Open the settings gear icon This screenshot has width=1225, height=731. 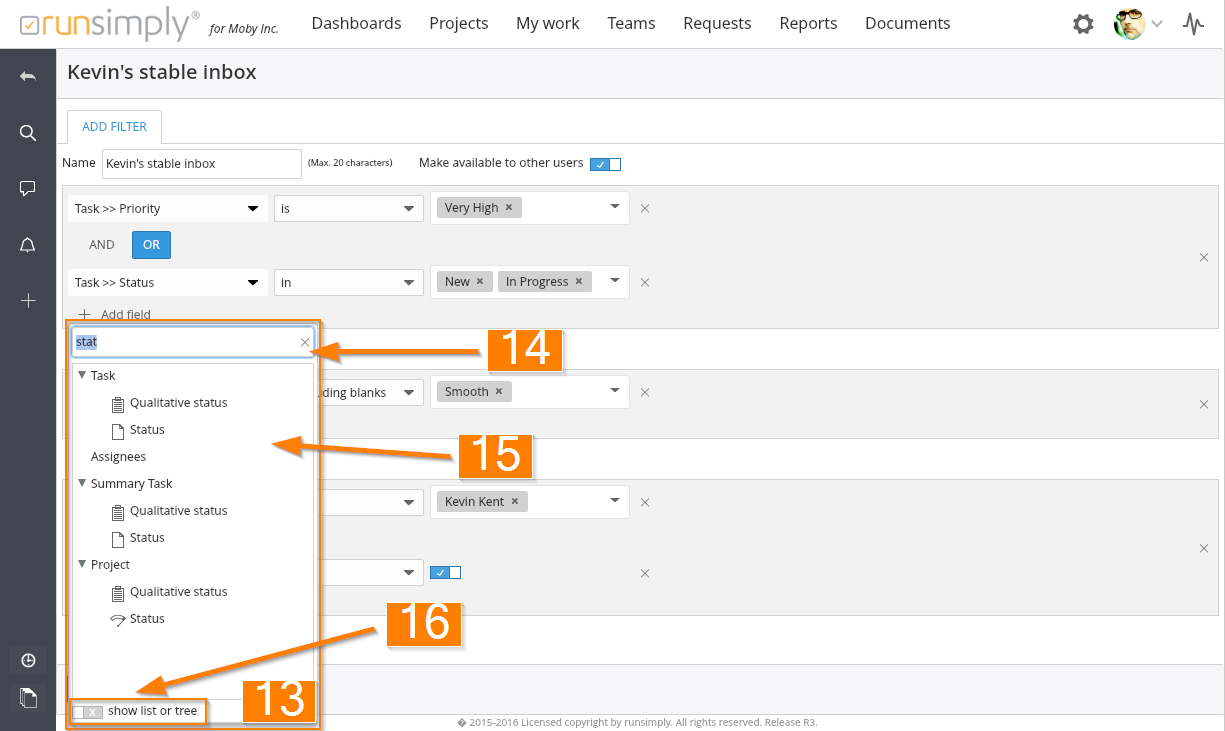tap(1083, 24)
